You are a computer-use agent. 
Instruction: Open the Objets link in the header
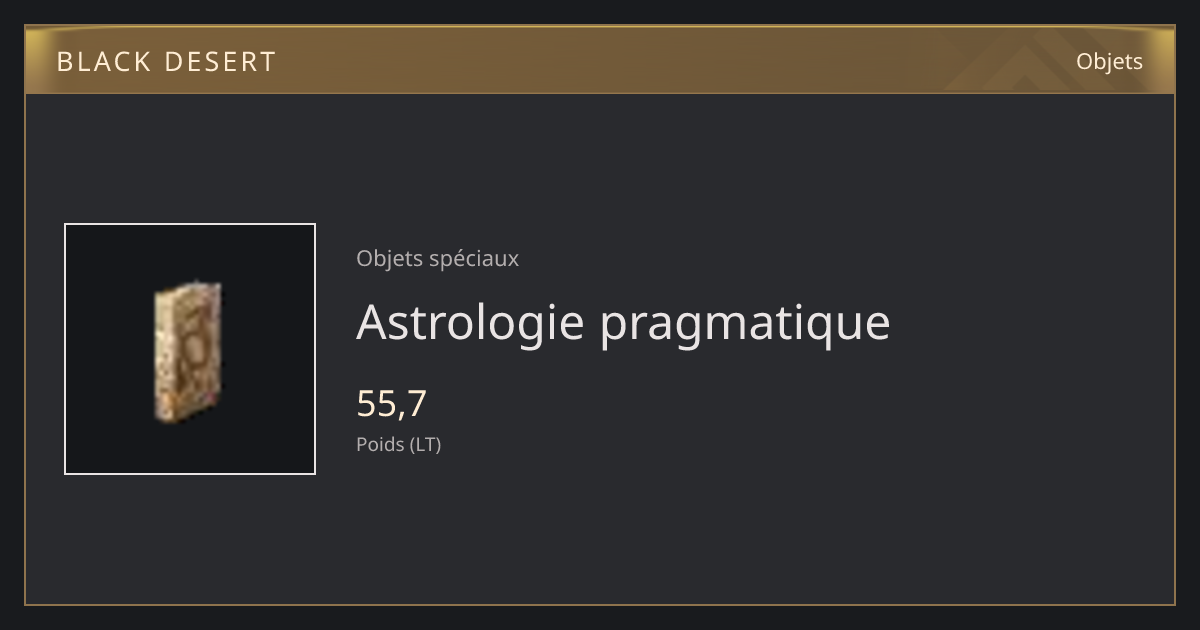pyautogui.click(x=1109, y=61)
